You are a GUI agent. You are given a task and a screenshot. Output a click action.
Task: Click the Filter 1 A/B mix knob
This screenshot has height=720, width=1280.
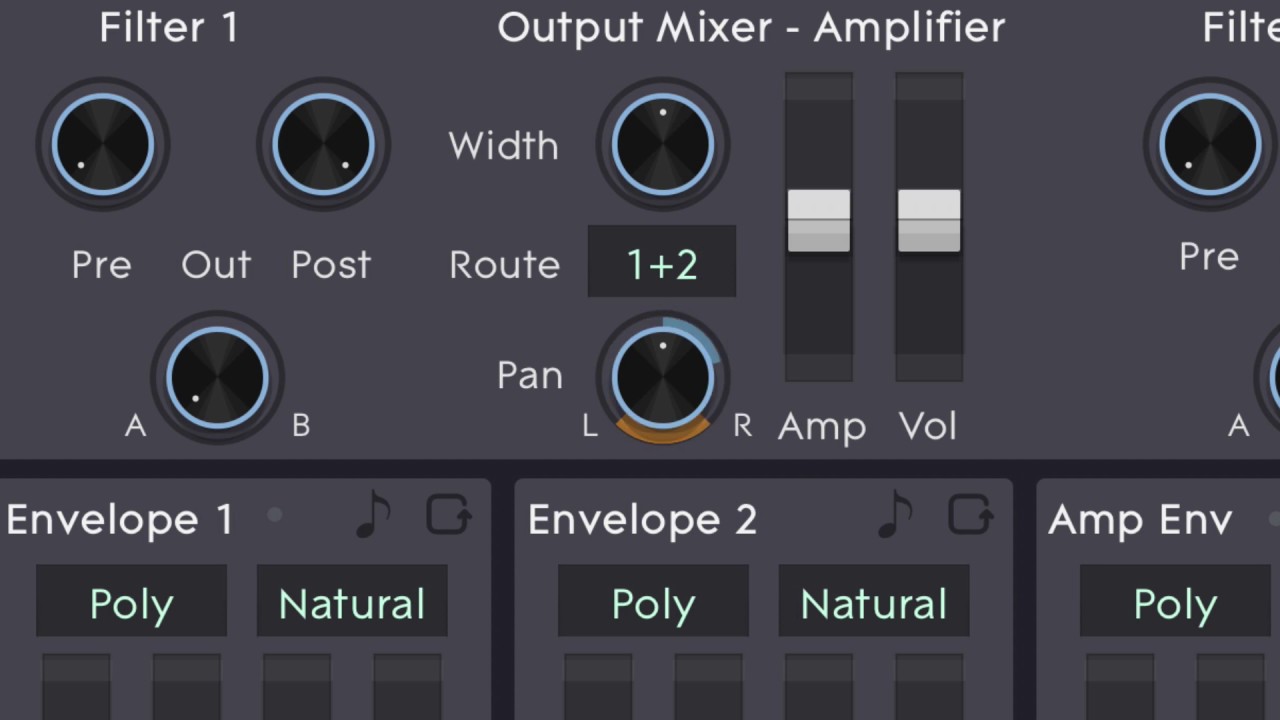point(217,378)
